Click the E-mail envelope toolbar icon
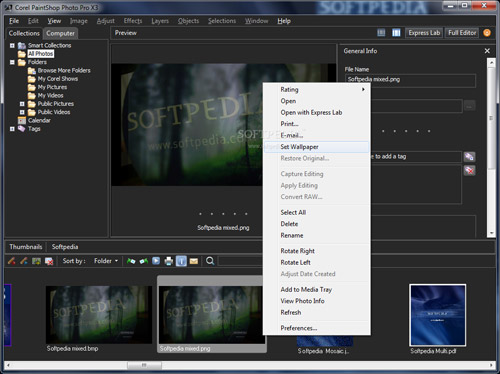The width and height of the screenshot is (500, 374). pos(194,261)
